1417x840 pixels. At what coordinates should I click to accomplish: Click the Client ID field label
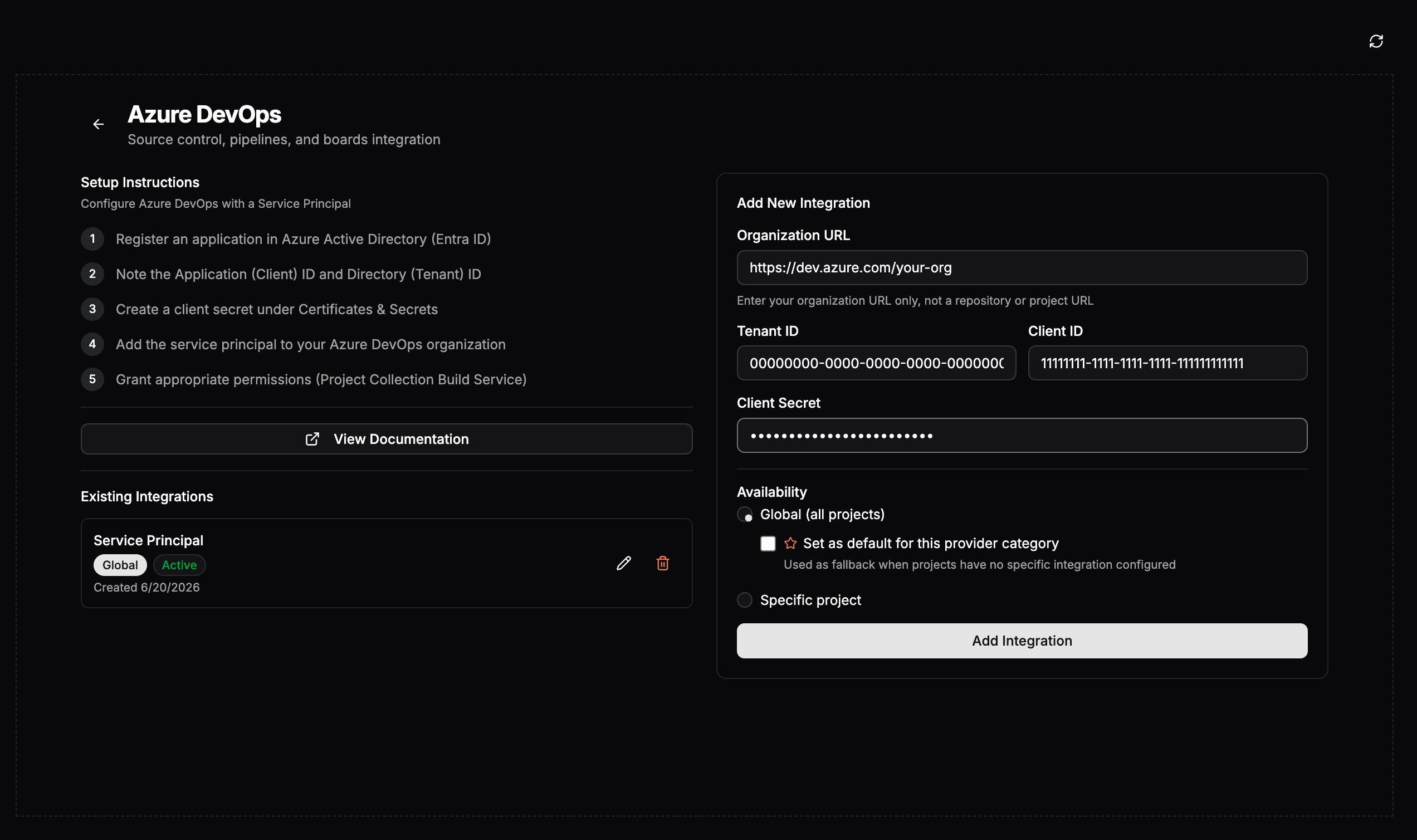tap(1055, 331)
